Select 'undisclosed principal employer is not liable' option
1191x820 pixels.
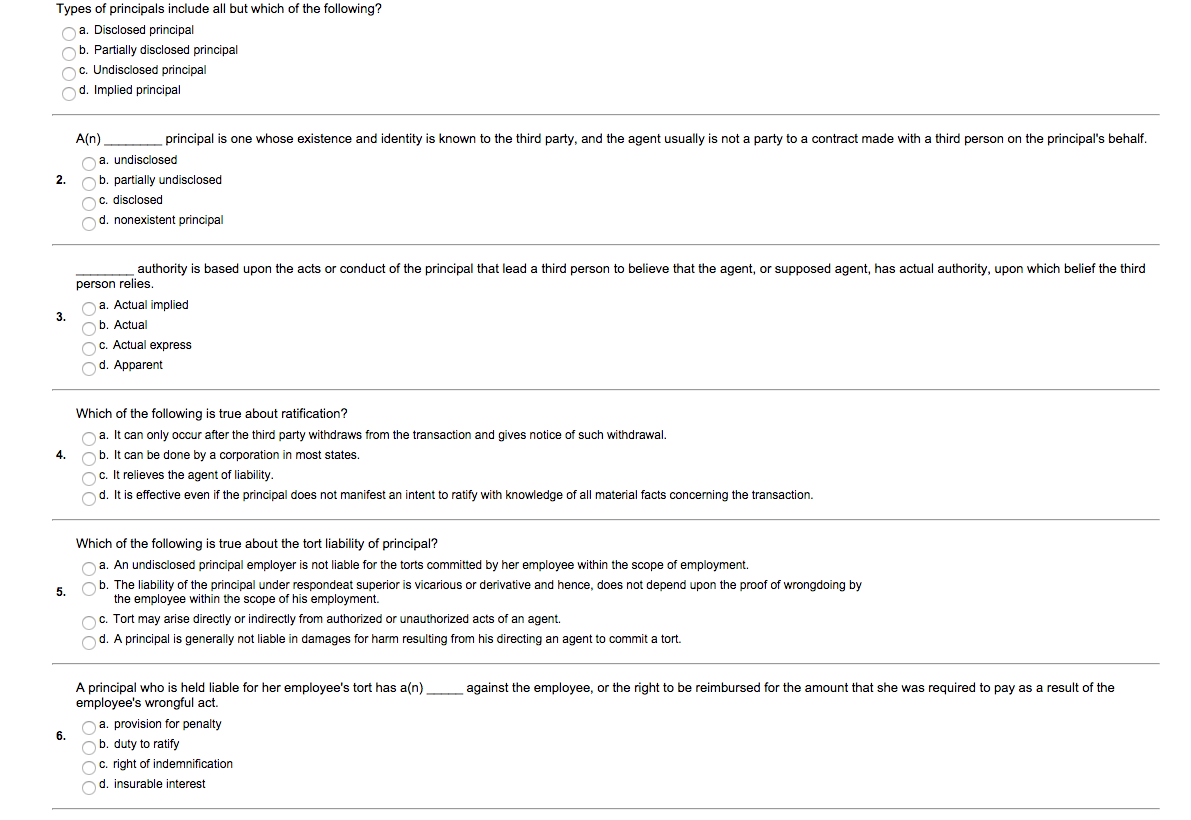pyautogui.click(x=89, y=568)
